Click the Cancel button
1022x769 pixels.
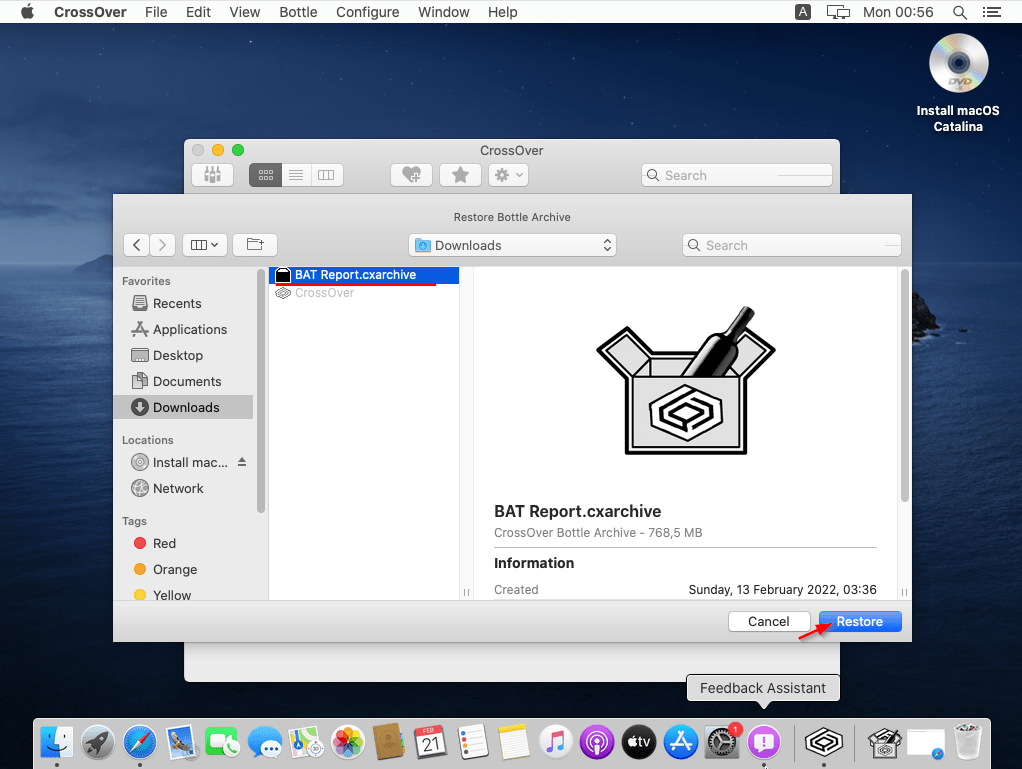click(768, 621)
